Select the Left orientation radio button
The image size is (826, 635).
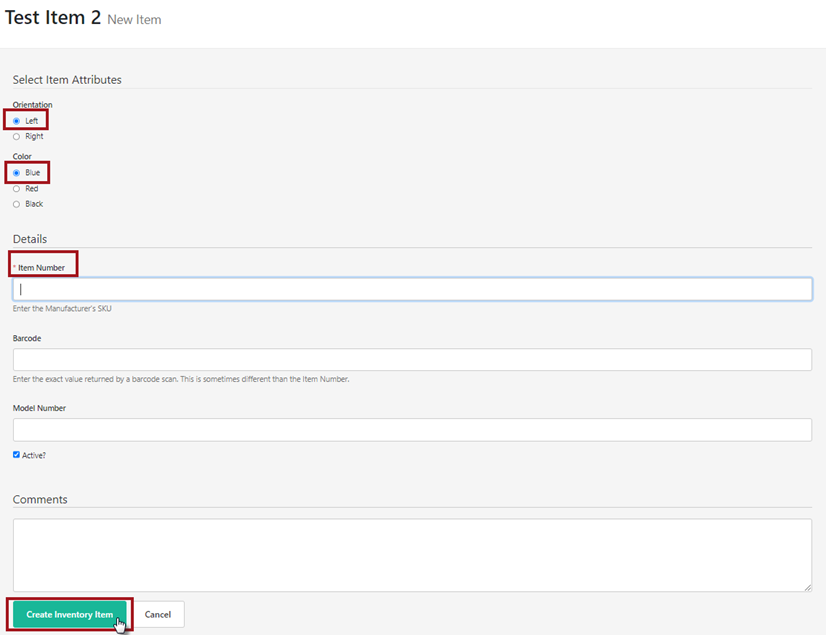tap(16, 121)
